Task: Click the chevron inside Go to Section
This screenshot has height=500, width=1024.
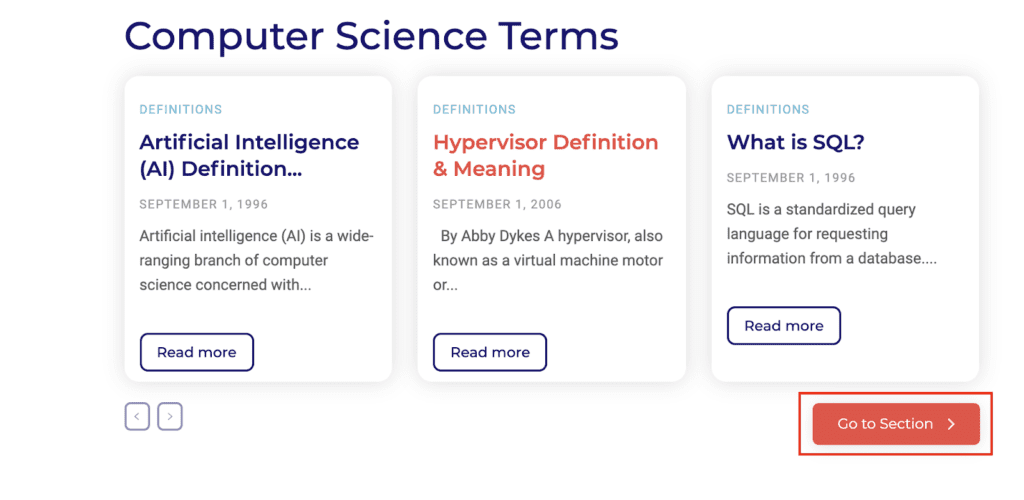Action: (951, 424)
